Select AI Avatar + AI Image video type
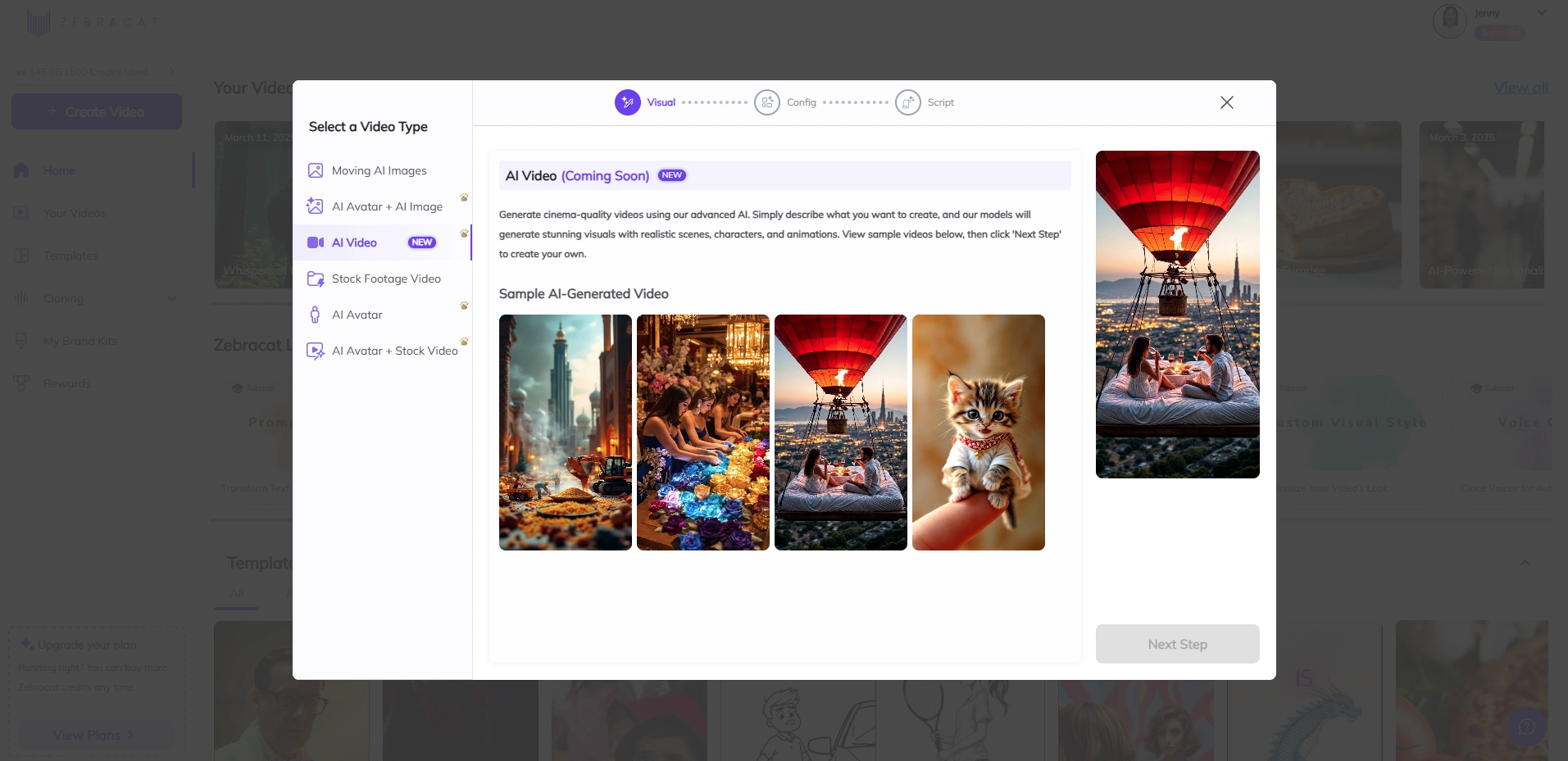Image resolution: width=1568 pixels, height=761 pixels. (x=382, y=206)
